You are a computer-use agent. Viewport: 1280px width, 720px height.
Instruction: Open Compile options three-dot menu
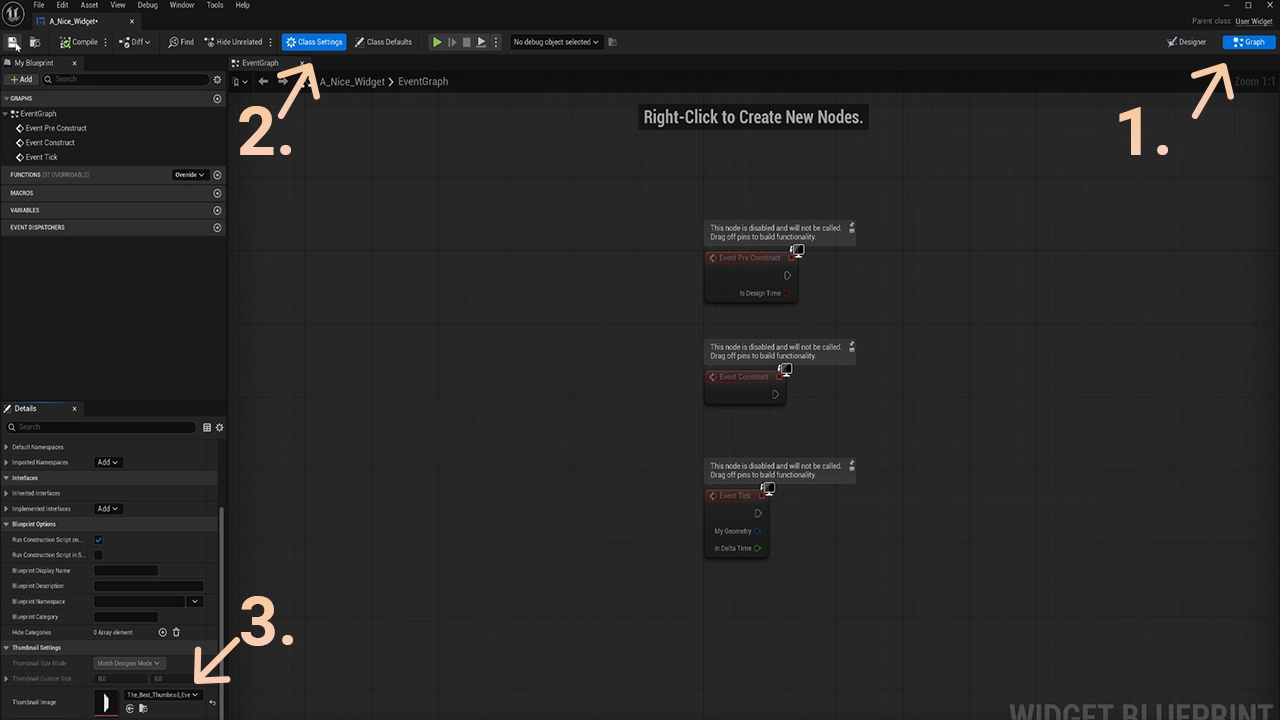(106, 42)
